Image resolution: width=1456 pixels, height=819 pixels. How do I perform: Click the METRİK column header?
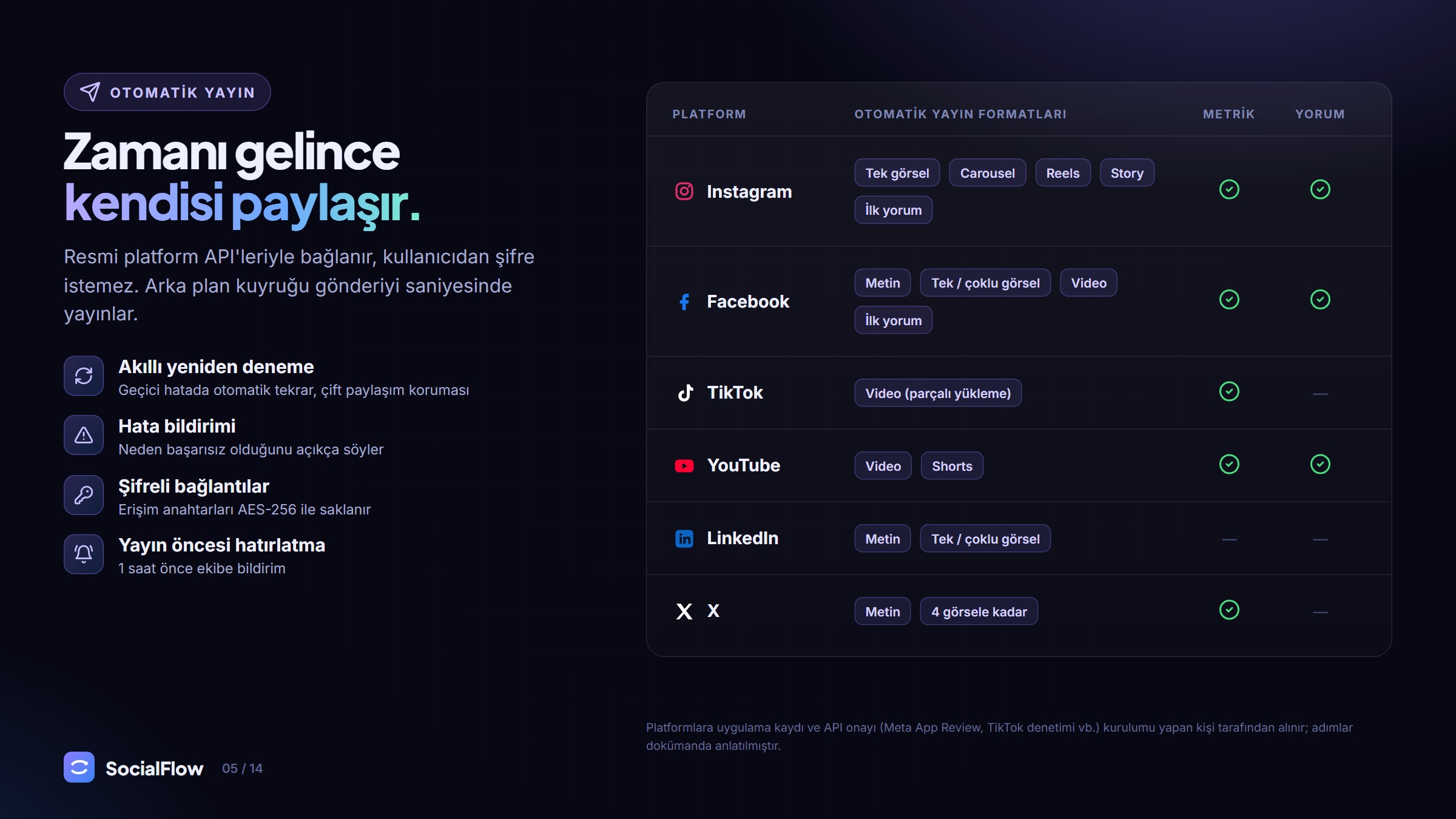pos(1229,114)
